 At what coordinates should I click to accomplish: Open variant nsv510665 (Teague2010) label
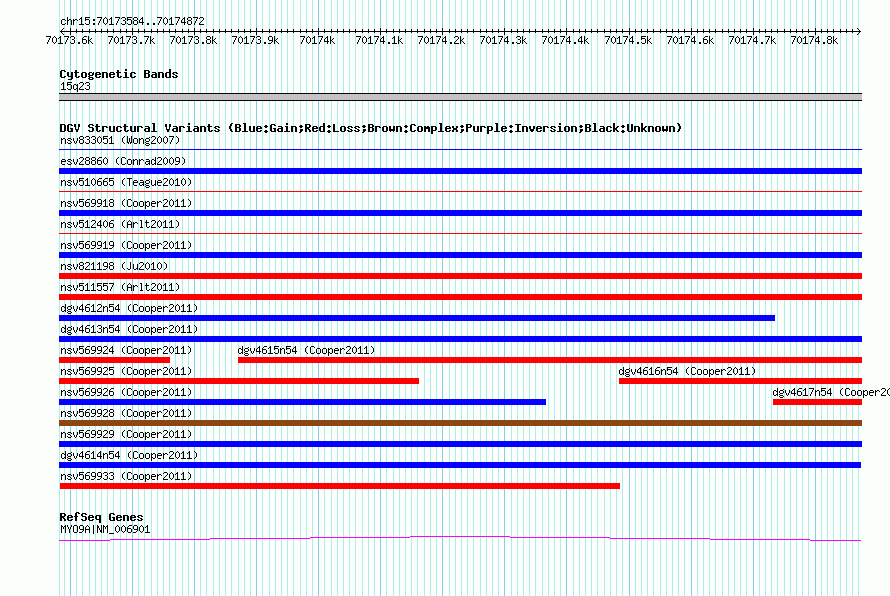(x=126, y=182)
